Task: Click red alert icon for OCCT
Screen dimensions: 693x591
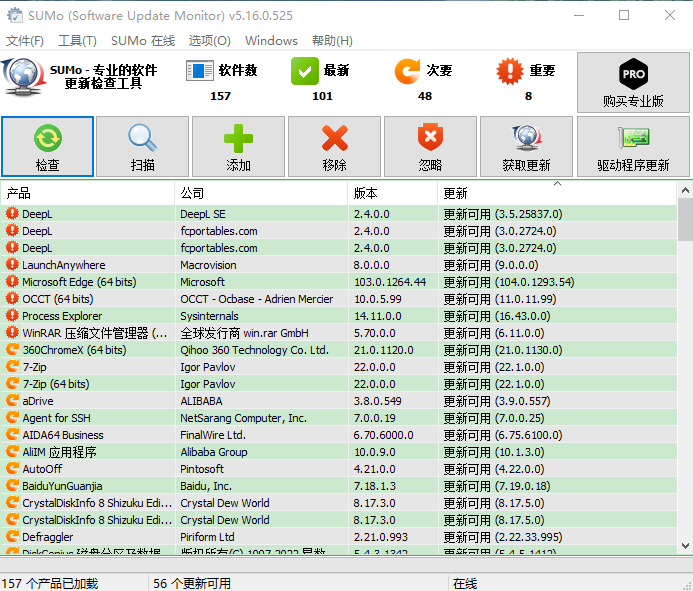Action: pyautogui.click(x=12, y=298)
